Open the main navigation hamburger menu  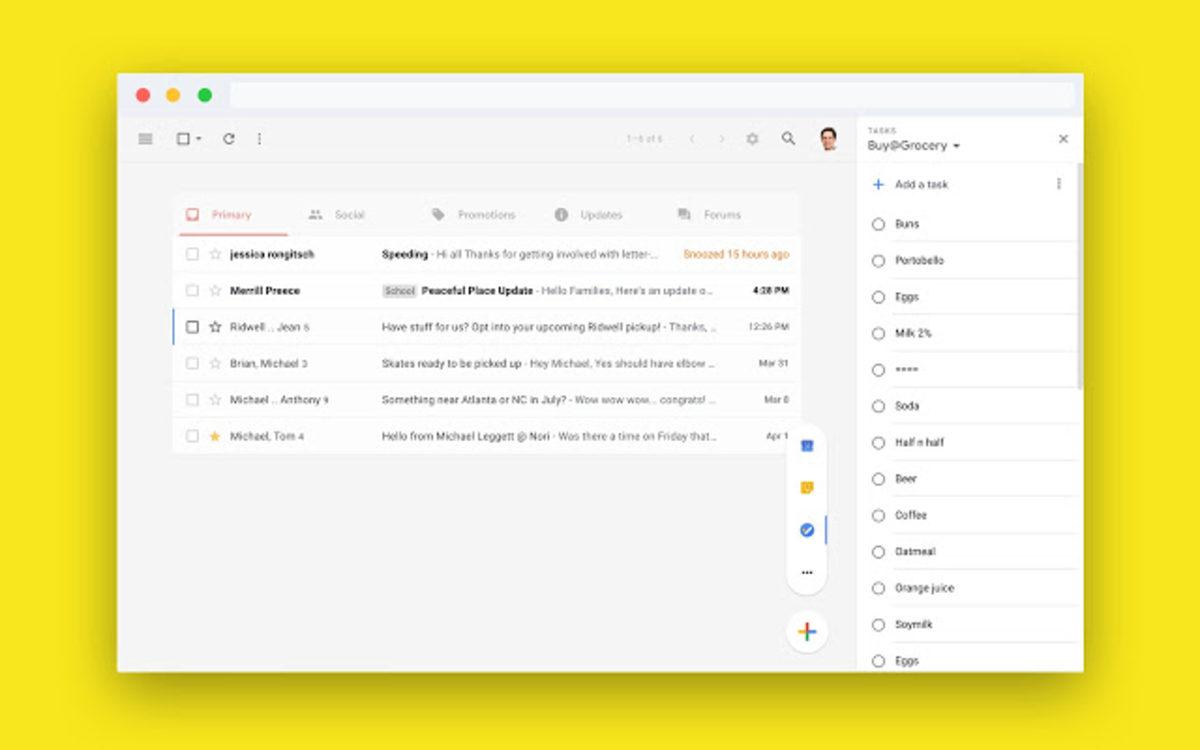pyautogui.click(x=143, y=139)
